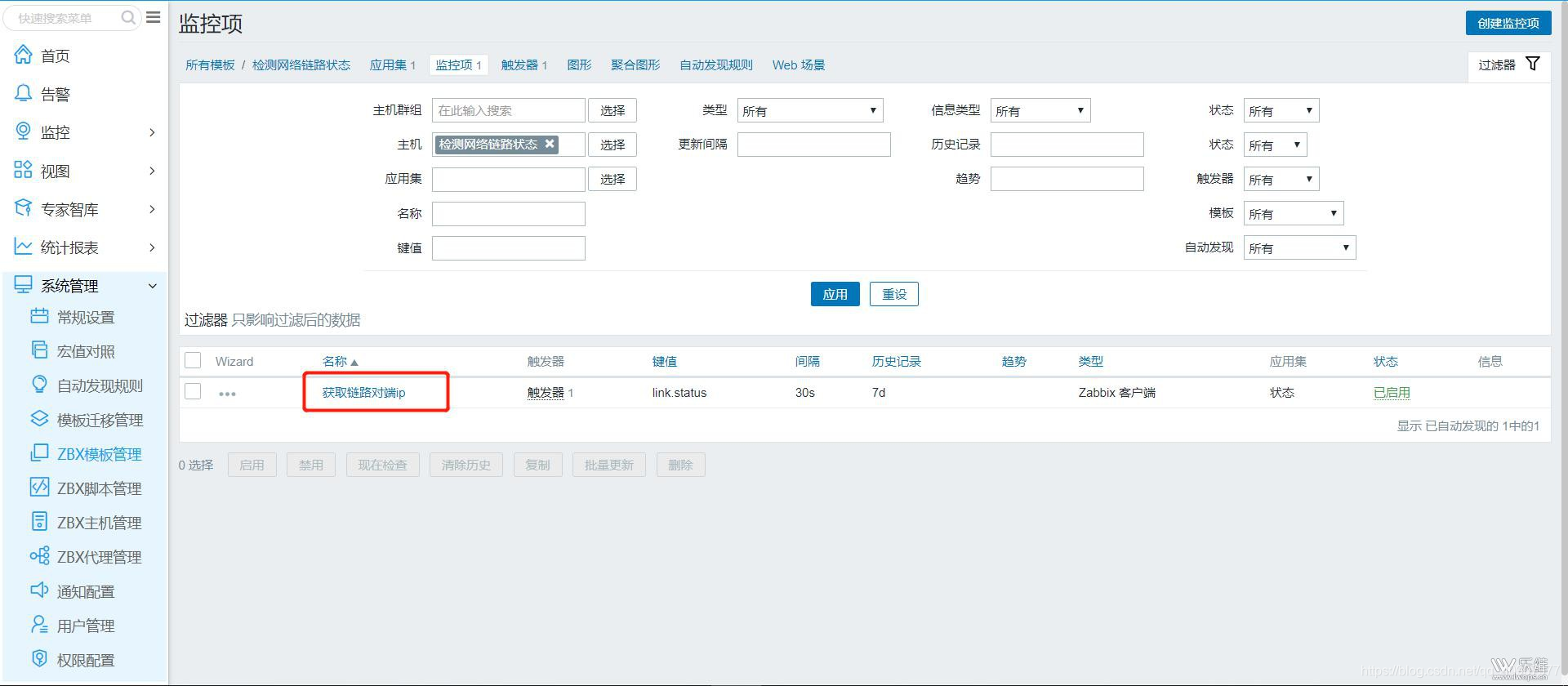The image size is (1568, 686).
Task: Expand the 监控 sidebar chevron
Action: tap(152, 132)
